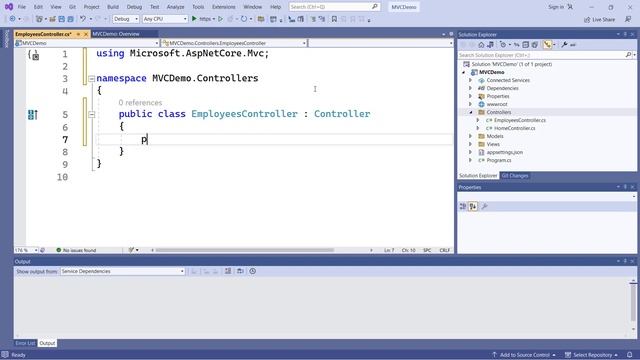Image resolution: width=640 pixels, height=360 pixels.
Task: Click the bookmark icon in toolbar
Action: tap(334, 19)
